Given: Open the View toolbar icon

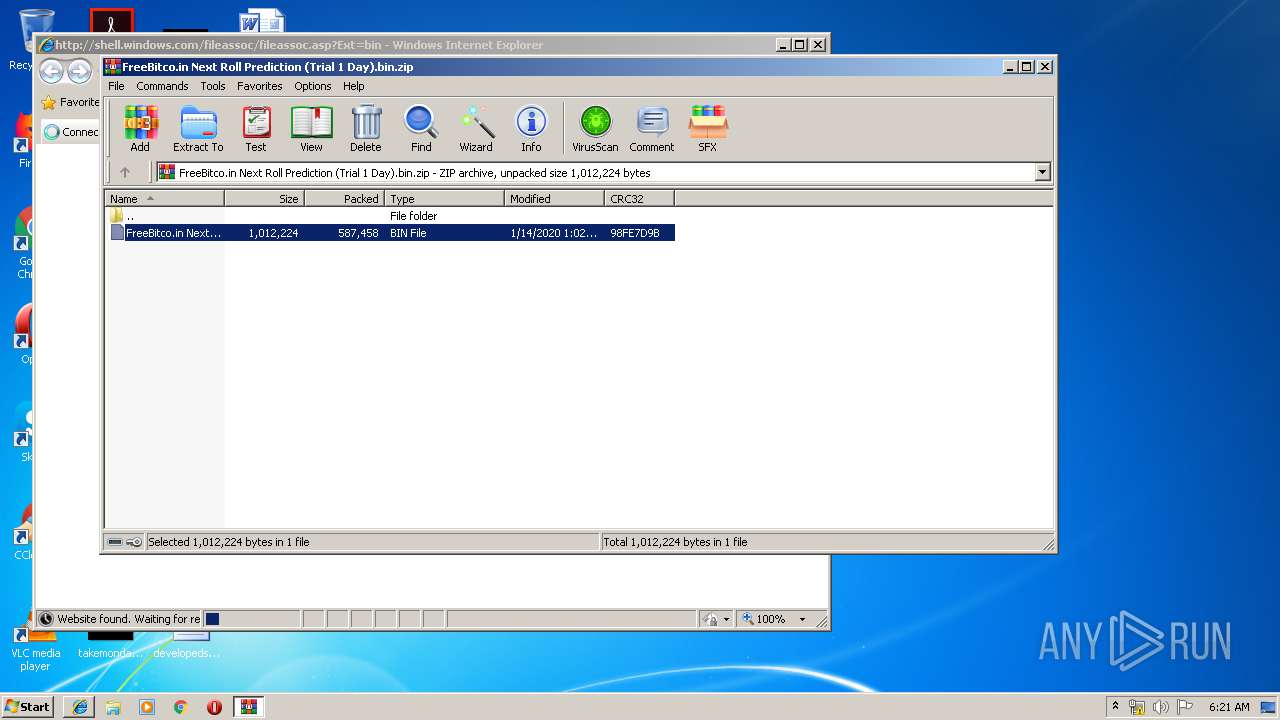Looking at the screenshot, I should tap(312, 129).
